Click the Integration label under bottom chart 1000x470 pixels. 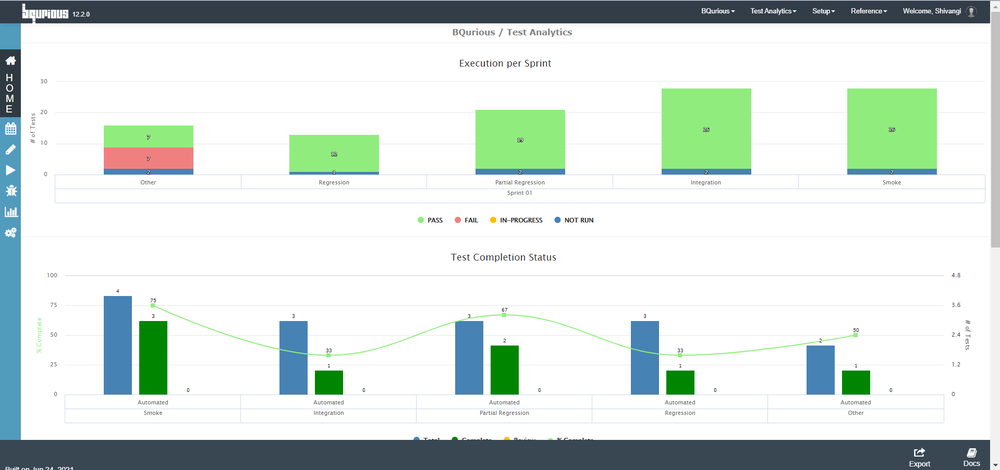pos(328,413)
